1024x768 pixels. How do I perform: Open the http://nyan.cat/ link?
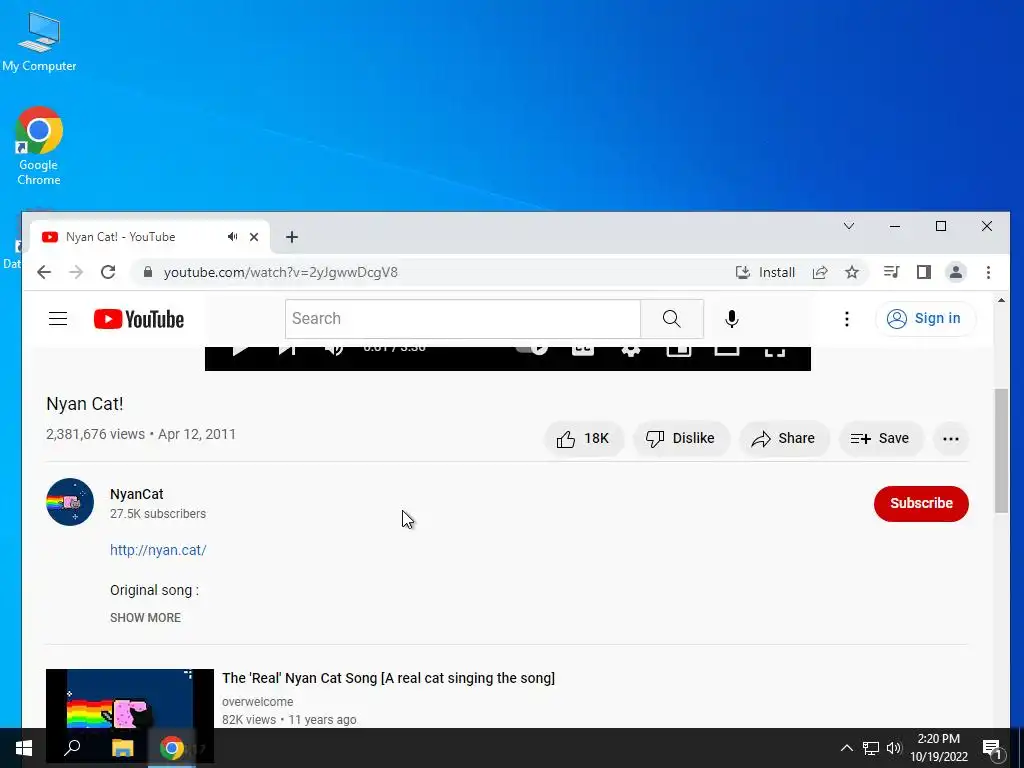(x=158, y=550)
